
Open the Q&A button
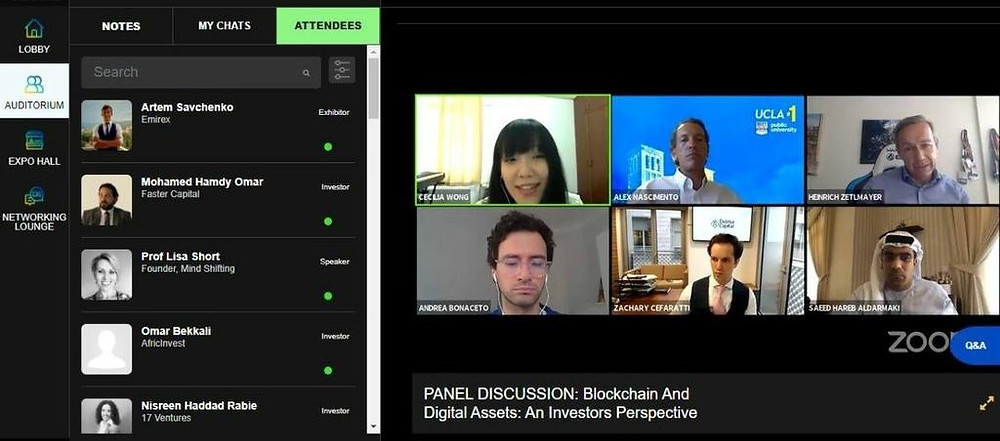[x=975, y=345]
